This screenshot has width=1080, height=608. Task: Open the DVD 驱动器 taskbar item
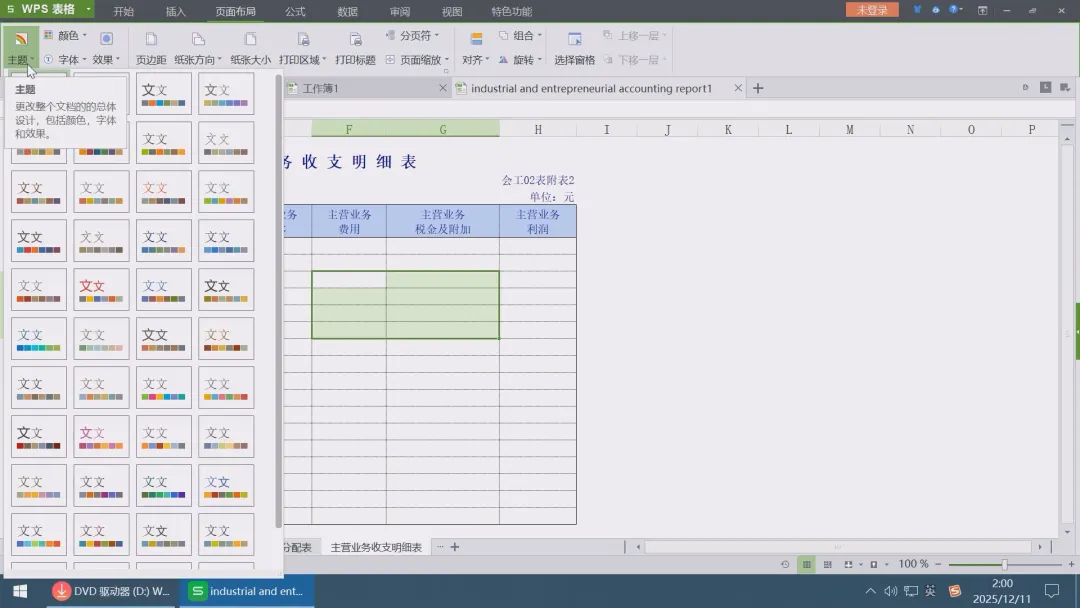click(112, 591)
